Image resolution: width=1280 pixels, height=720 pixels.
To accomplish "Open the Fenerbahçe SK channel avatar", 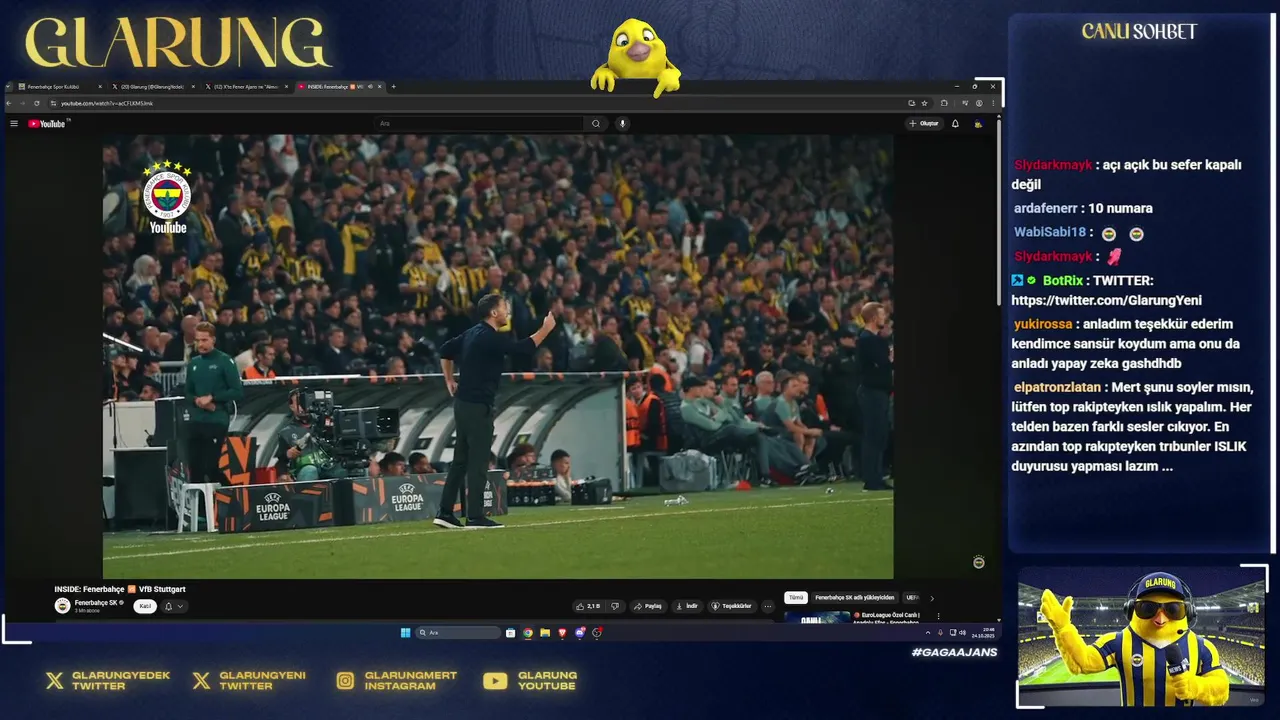I will 62,606.
